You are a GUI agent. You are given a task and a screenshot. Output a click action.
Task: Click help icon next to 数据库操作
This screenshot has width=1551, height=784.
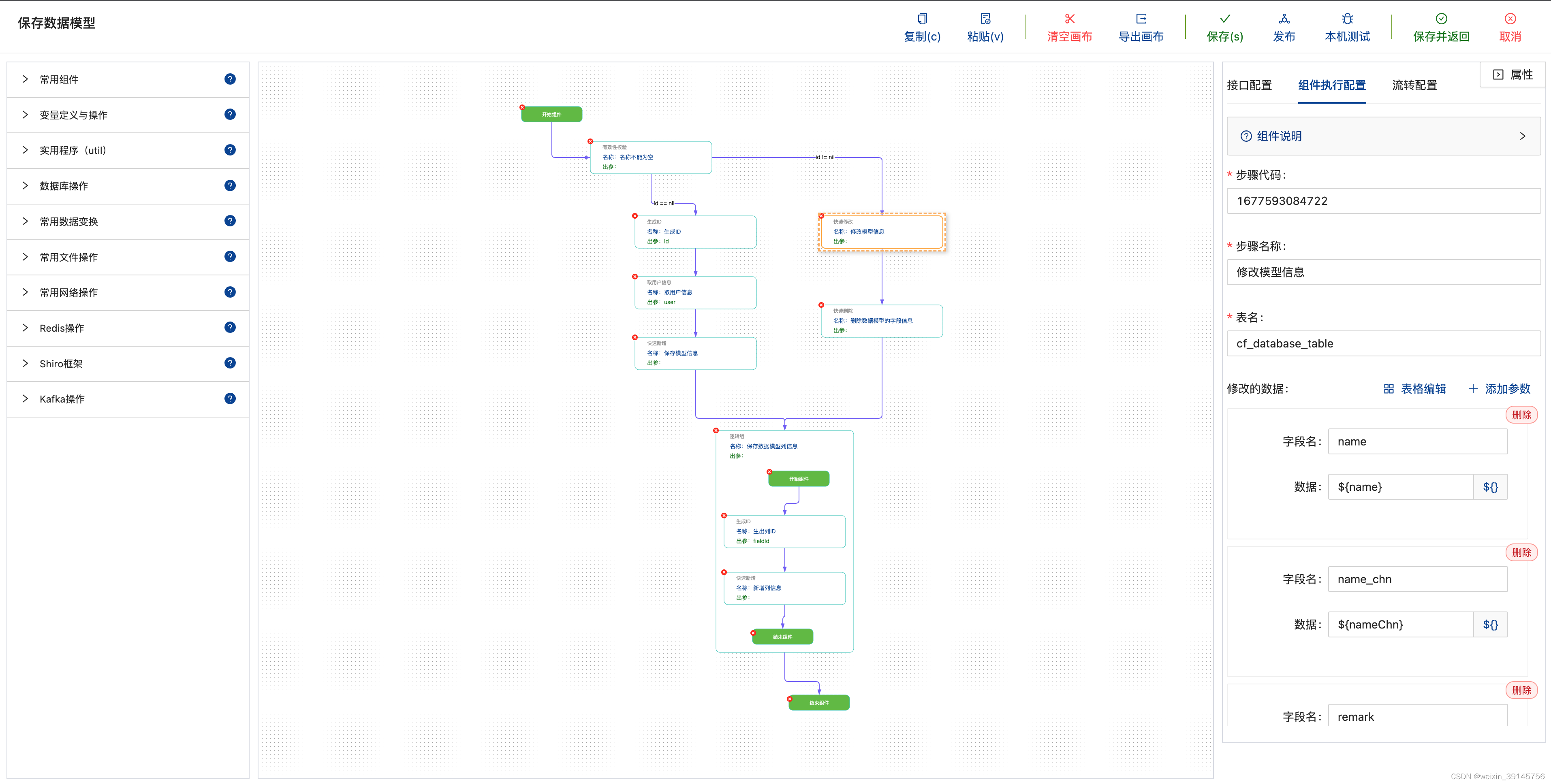[230, 185]
